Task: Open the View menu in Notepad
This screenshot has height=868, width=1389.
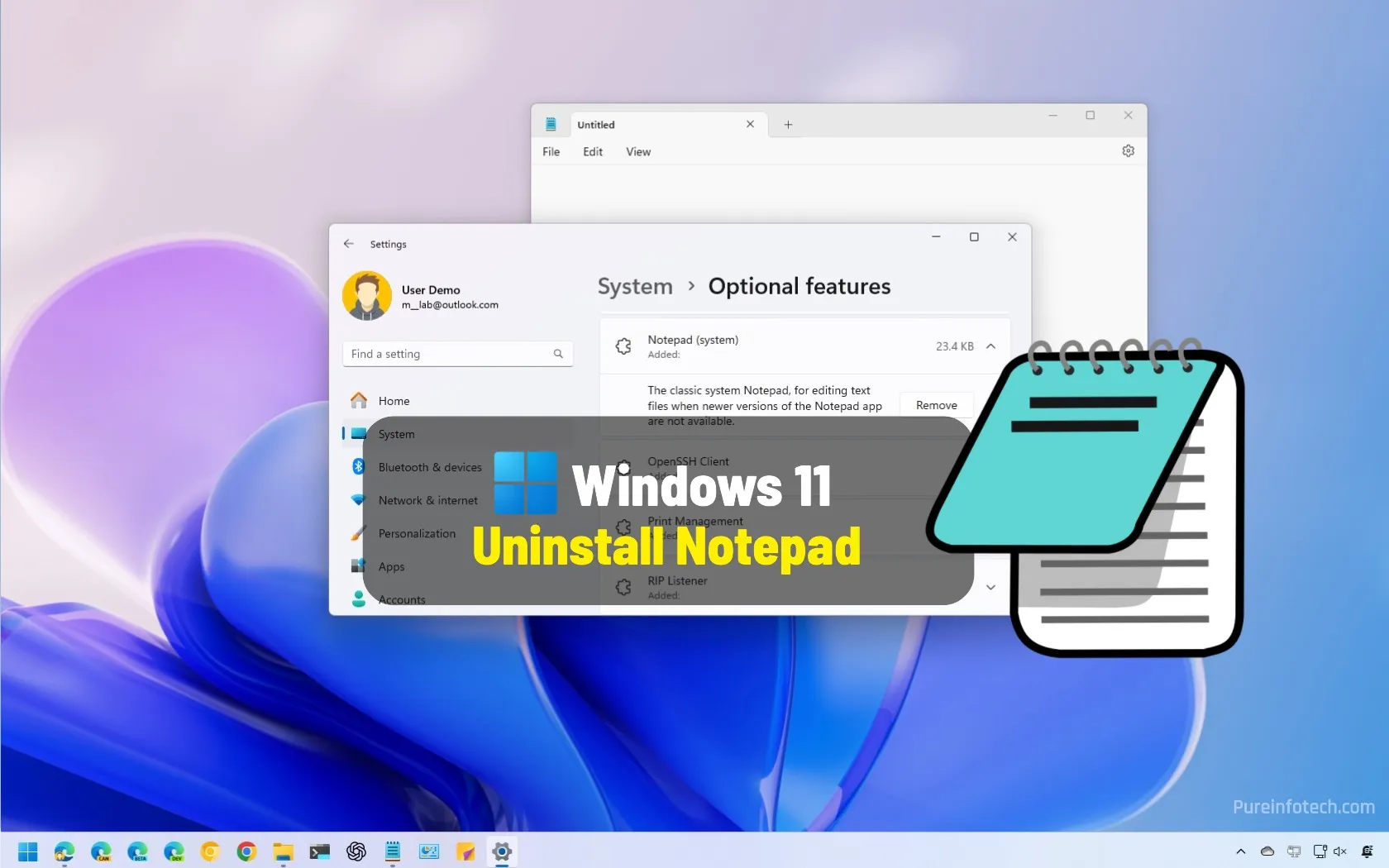Action: pos(638,151)
